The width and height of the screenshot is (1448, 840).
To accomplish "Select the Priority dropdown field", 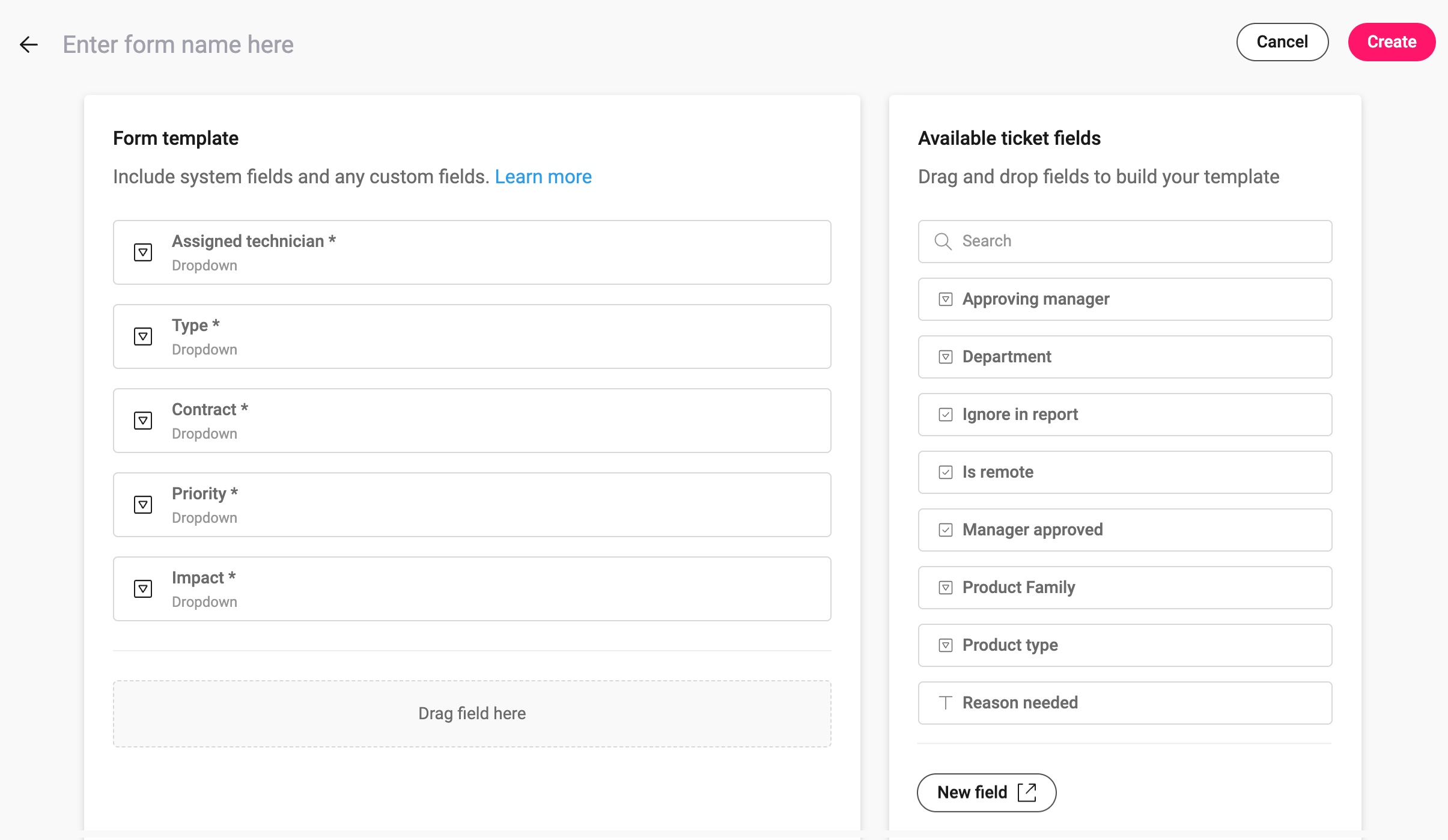I will tap(472, 504).
